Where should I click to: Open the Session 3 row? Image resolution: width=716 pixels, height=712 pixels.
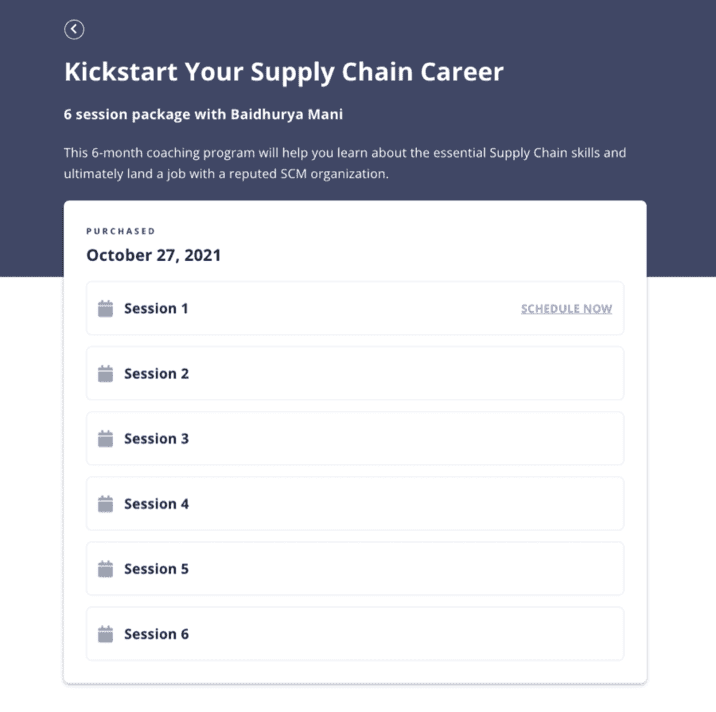click(355, 439)
